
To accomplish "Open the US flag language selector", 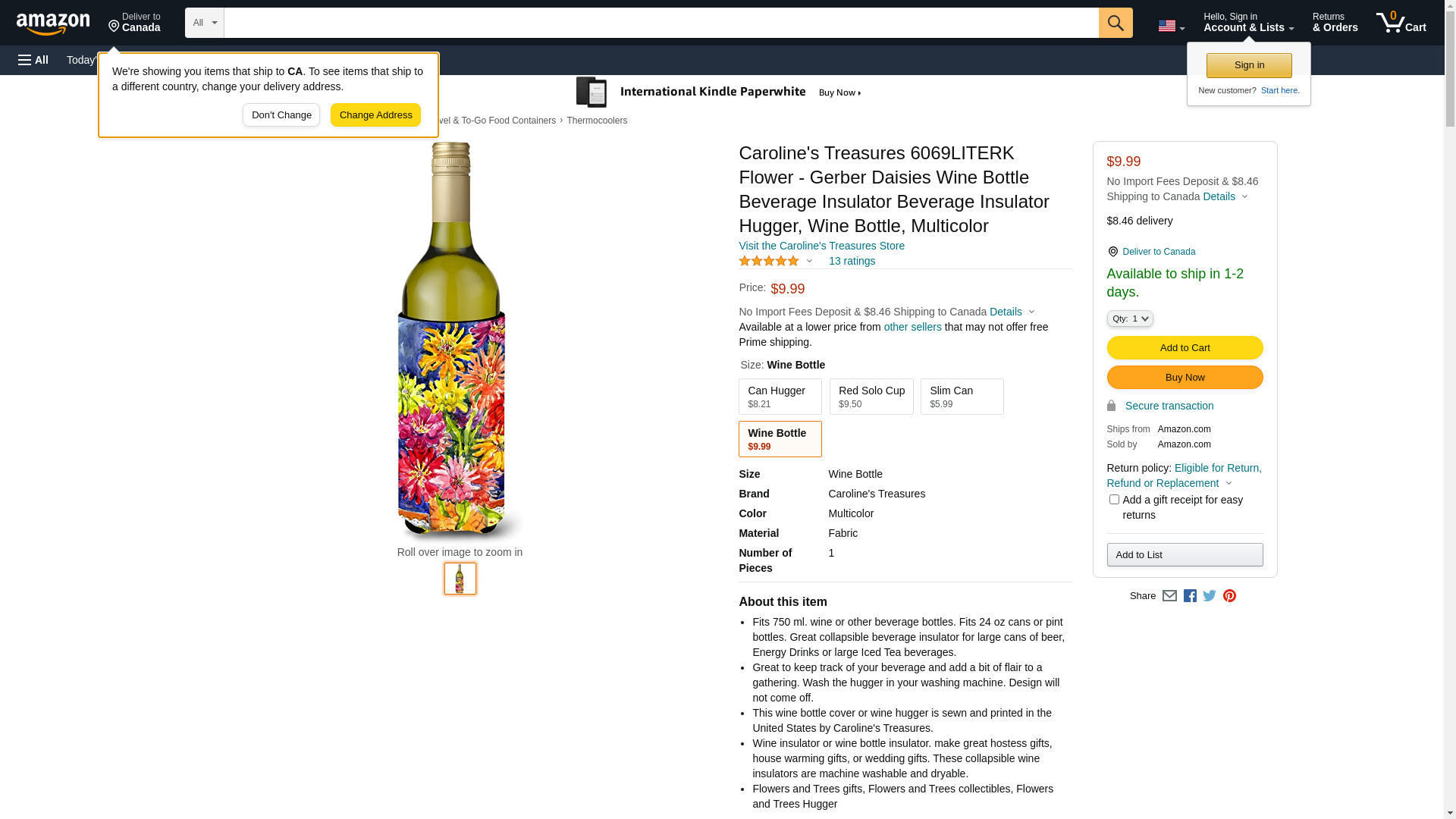I will click(1171, 26).
